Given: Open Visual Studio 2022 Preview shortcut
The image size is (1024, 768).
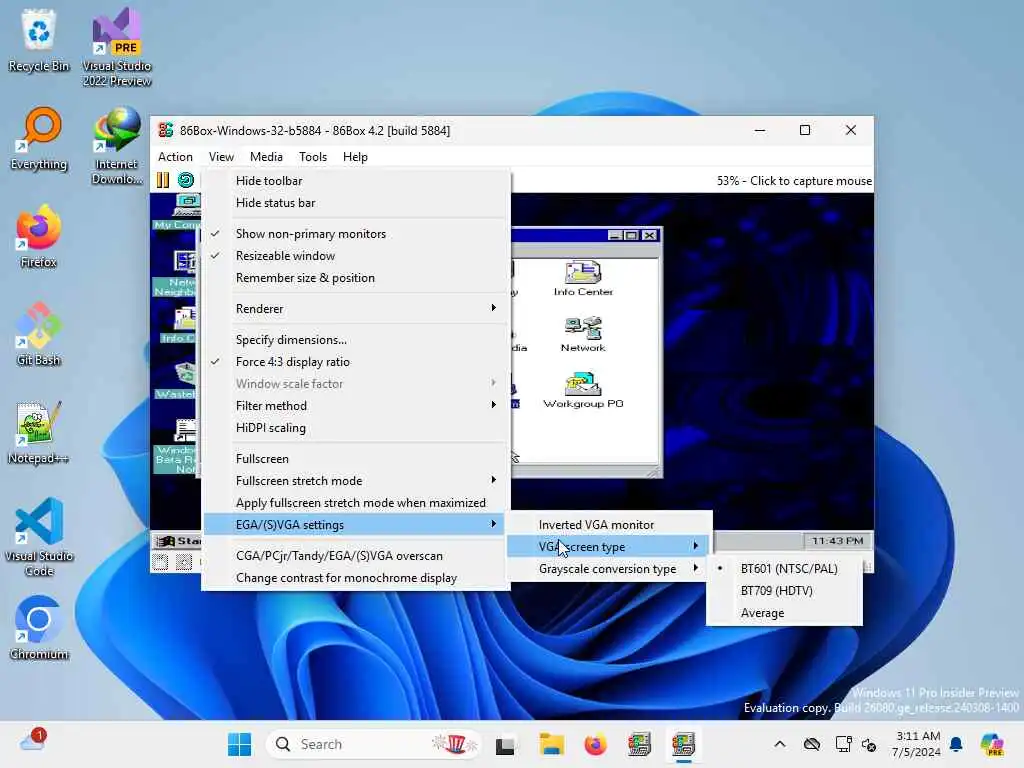Looking at the screenshot, I should [117, 47].
